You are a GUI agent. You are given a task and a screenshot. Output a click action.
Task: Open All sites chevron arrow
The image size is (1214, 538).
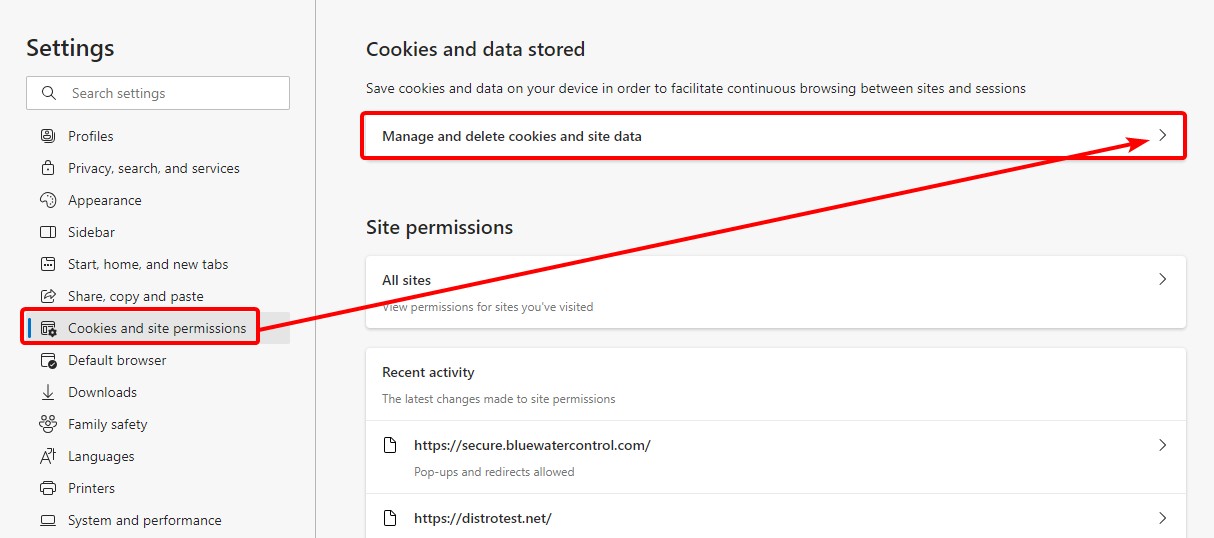[x=1162, y=279]
